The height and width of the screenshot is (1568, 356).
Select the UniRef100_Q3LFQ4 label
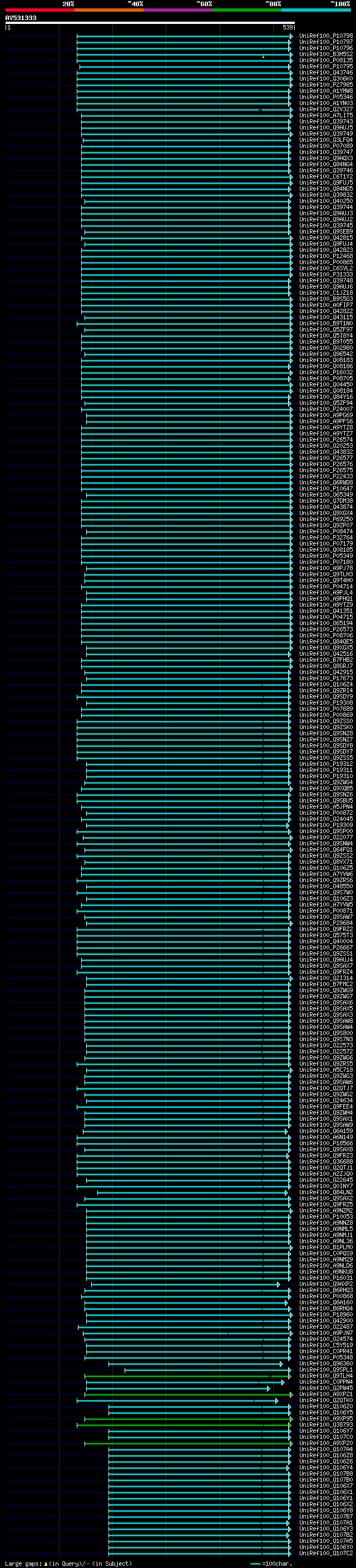pos(326,140)
